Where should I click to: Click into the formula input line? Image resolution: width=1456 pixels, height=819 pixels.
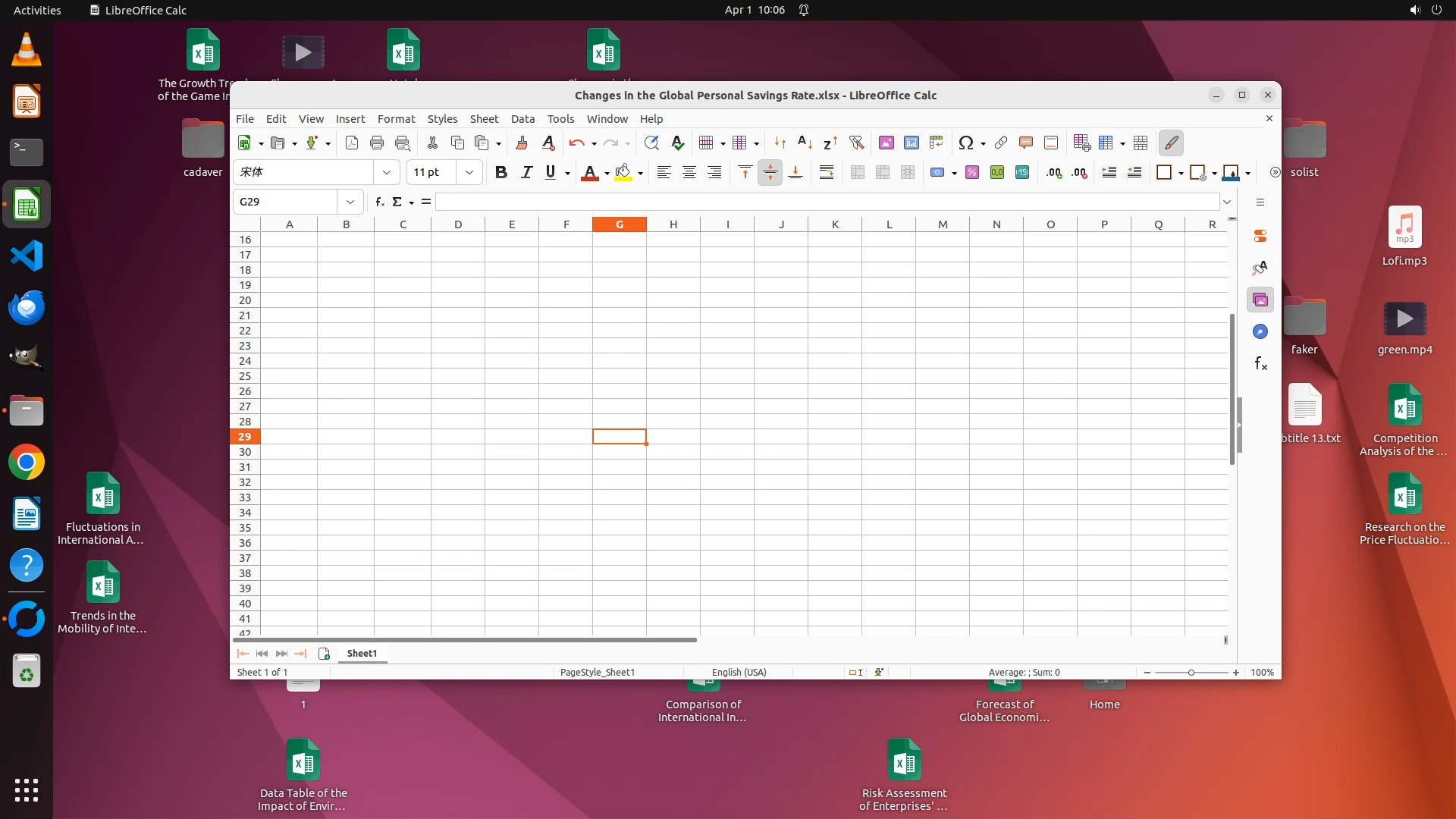point(827,202)
